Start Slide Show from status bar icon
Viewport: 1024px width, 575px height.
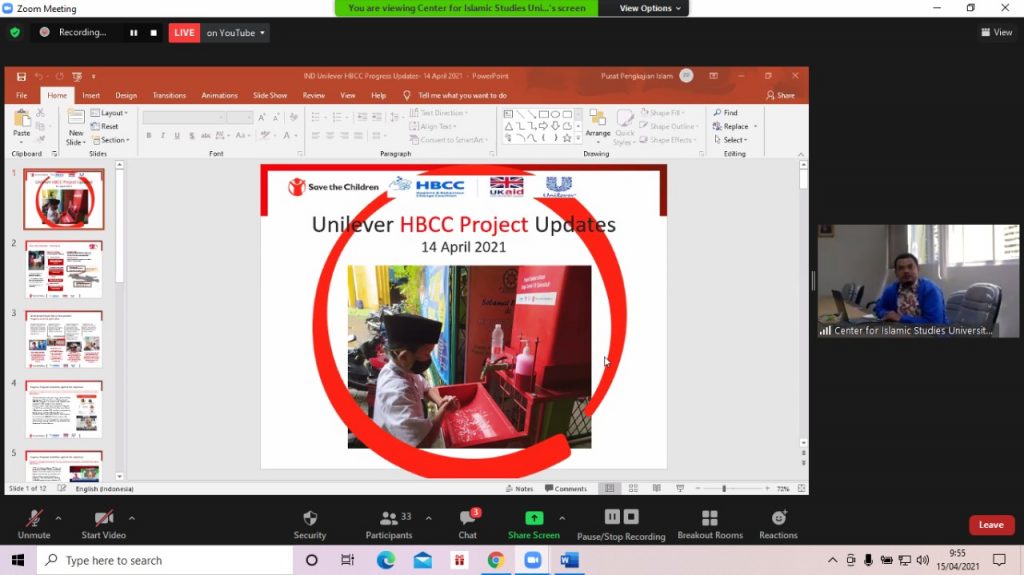pos(680,489)
